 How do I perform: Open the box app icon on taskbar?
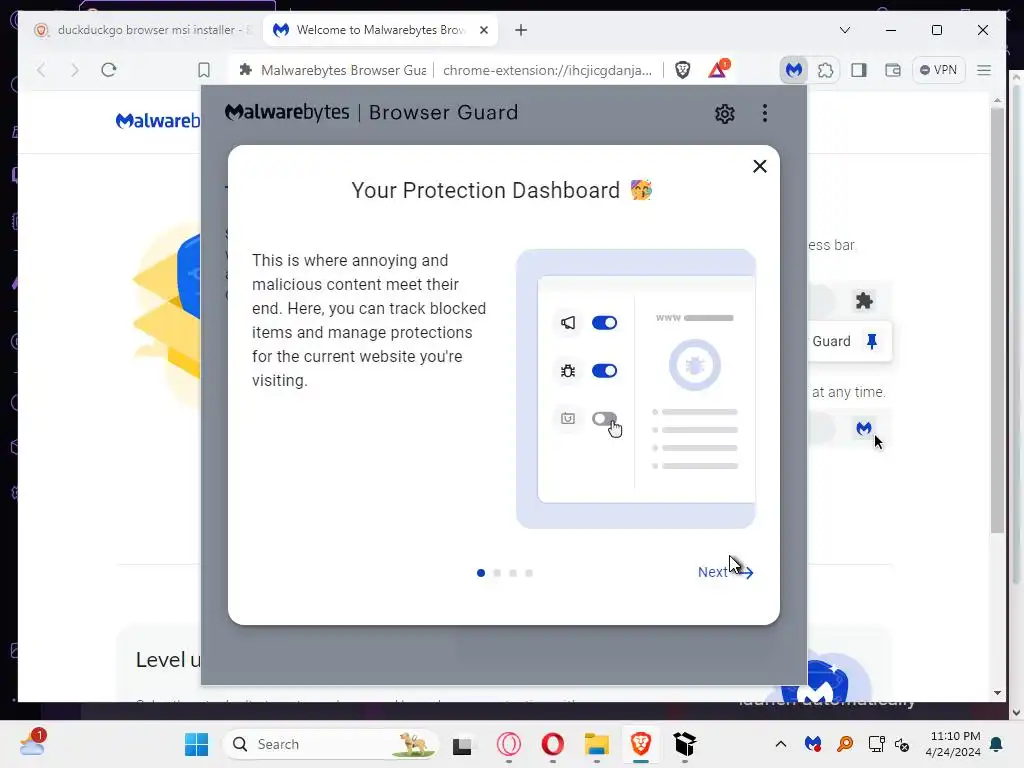[684, 744]
